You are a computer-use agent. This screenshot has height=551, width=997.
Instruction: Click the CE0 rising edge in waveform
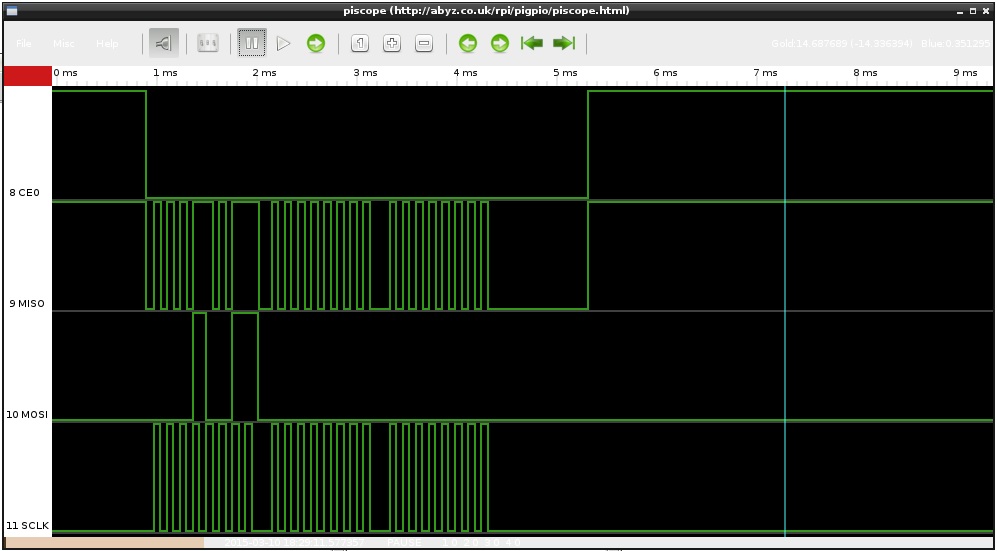(588, 145)
